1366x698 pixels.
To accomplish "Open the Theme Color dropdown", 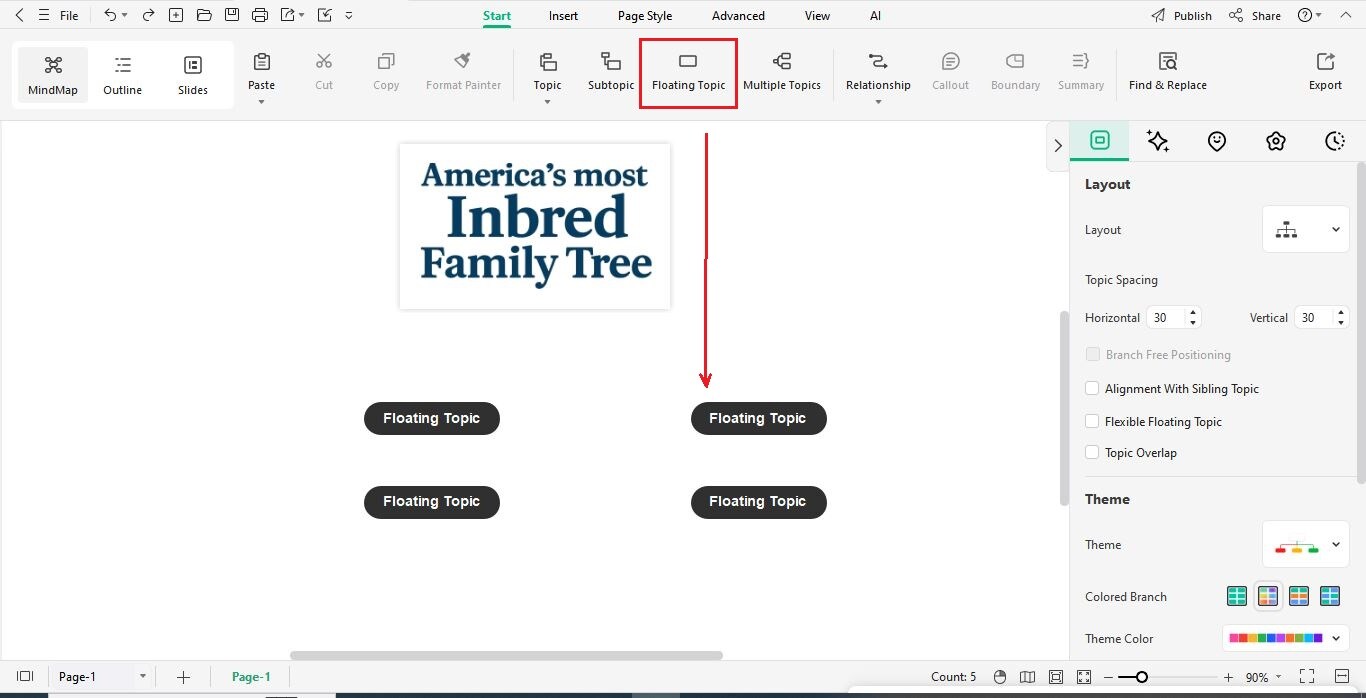I will (1286, 638).
